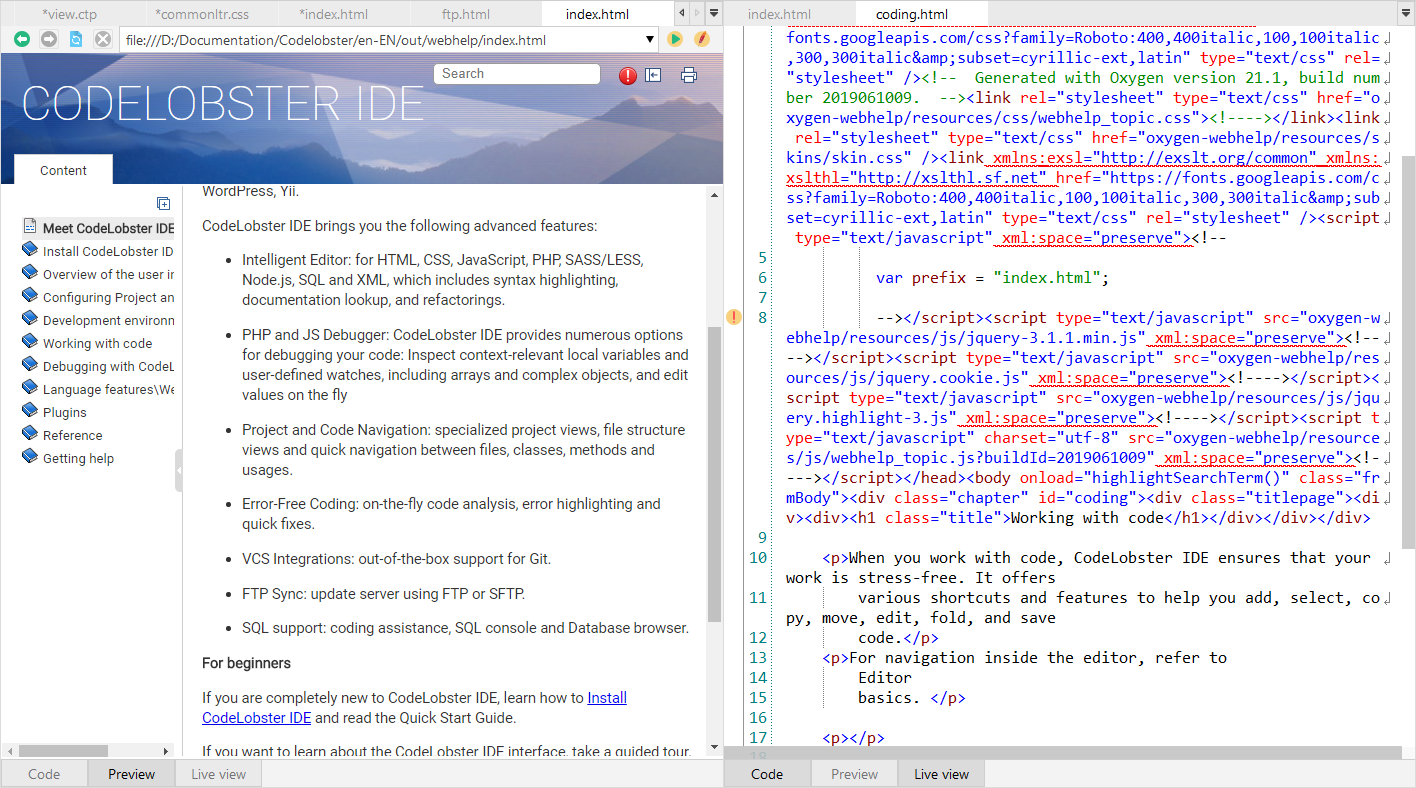This screenshot has height=788, width=1416.
Task: Click the hide-sidebar icon next to search
Action: (x=654, y=75)
